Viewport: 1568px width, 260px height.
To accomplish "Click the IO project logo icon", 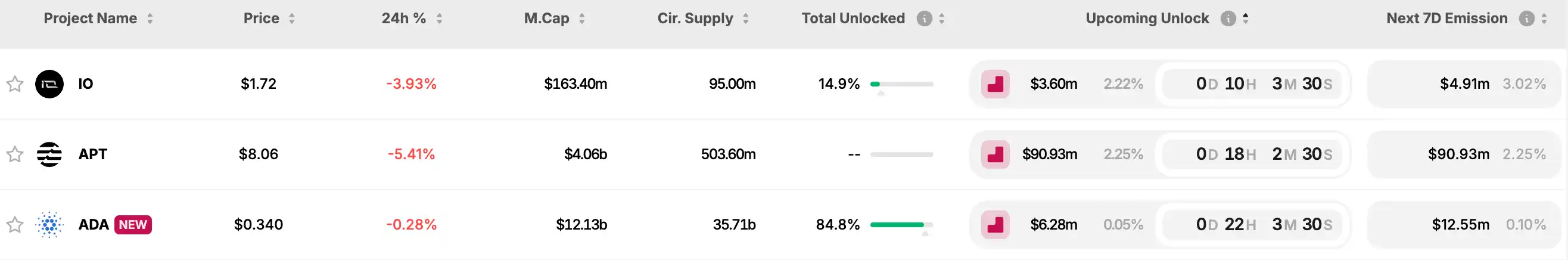I will pos(49,84).
